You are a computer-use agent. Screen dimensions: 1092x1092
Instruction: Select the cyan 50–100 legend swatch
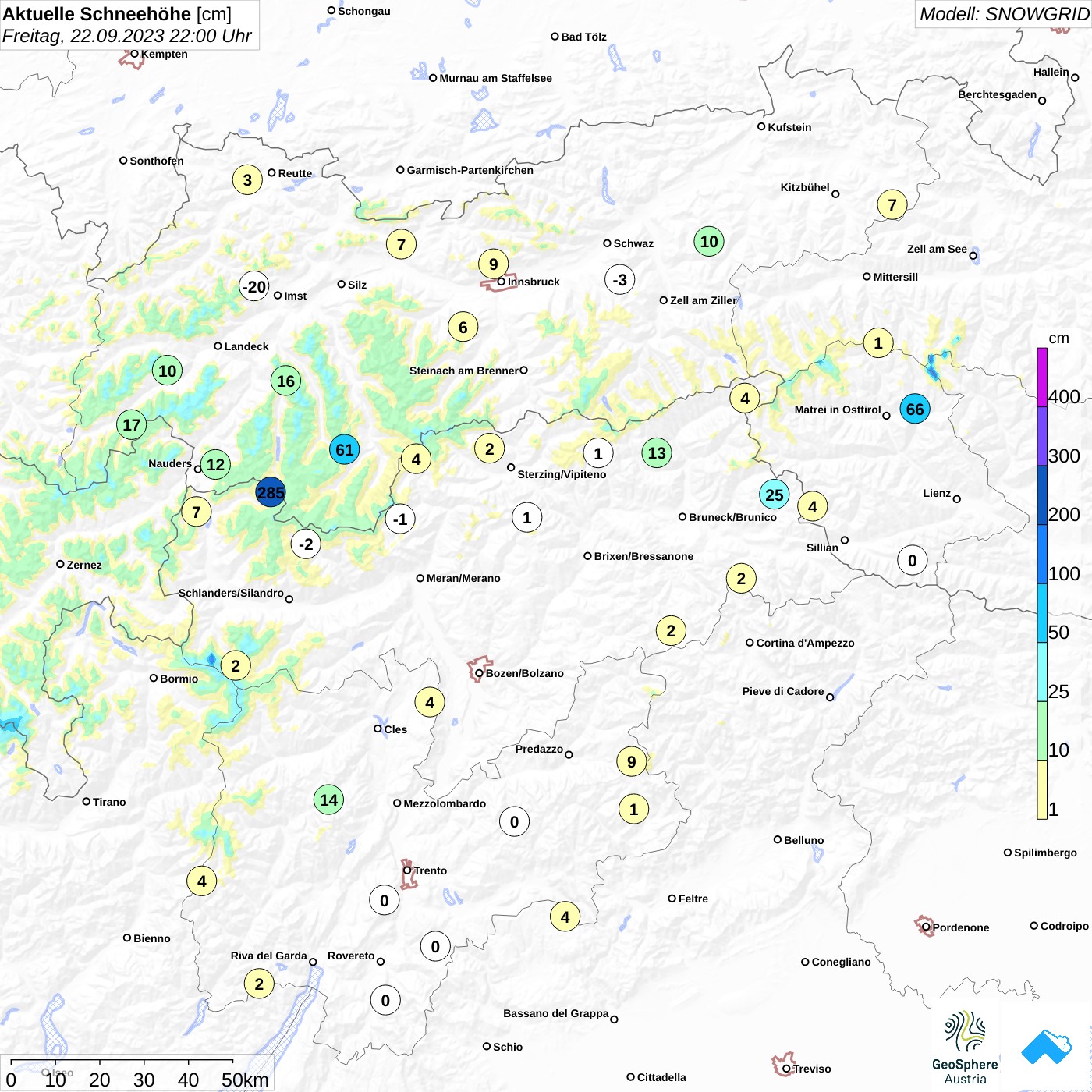(x=1042, y=613)
